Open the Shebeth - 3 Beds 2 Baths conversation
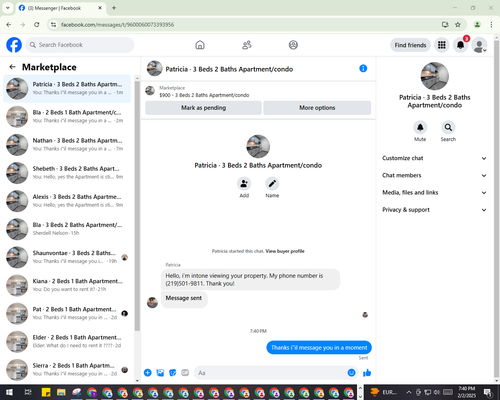500x400 pixels. coord(67,173)
